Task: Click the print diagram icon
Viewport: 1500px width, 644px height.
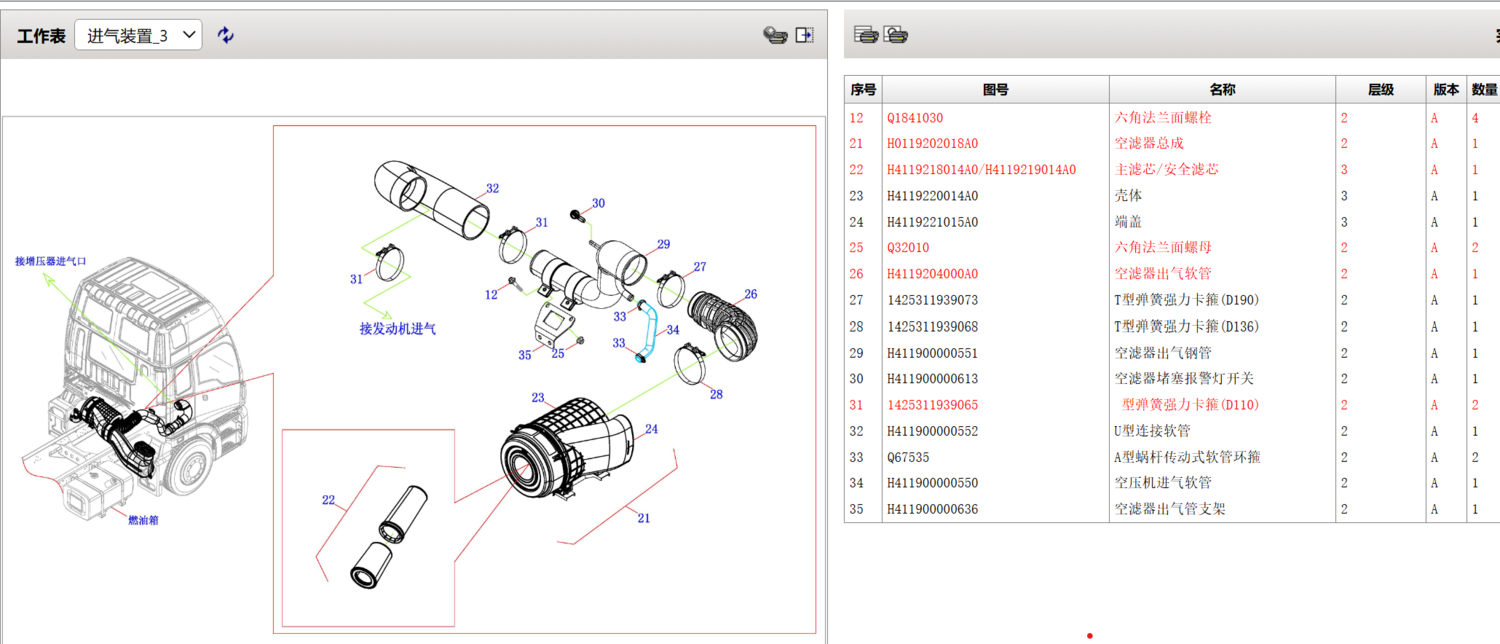Action: point(775,35)
